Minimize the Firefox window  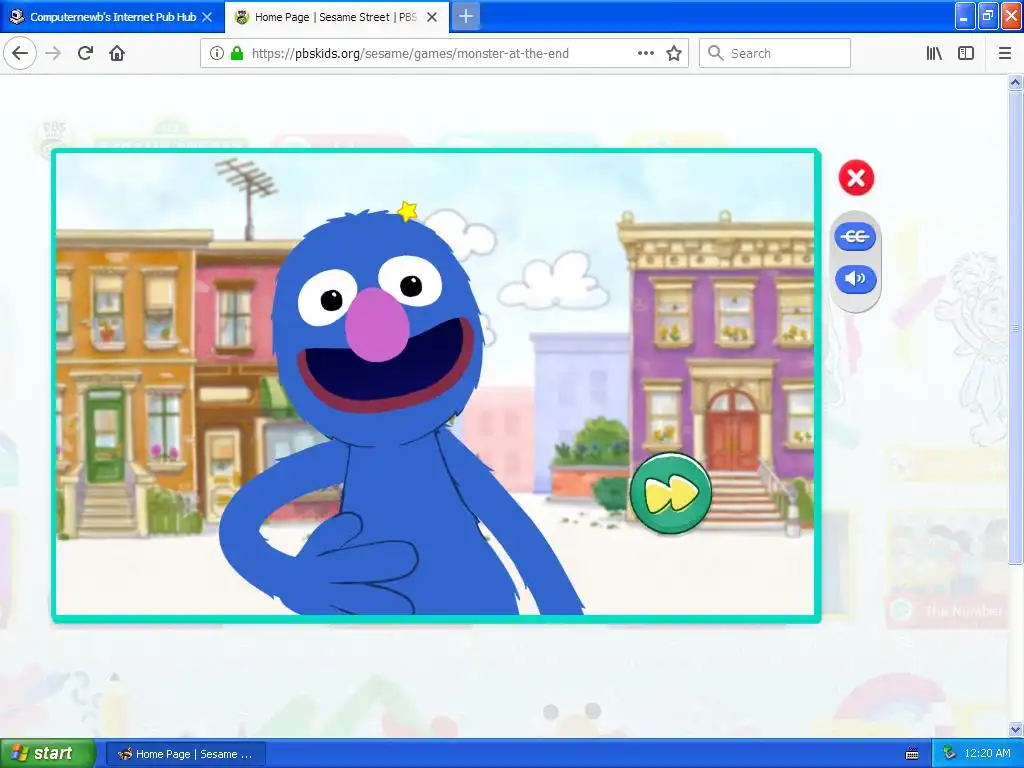965,16
